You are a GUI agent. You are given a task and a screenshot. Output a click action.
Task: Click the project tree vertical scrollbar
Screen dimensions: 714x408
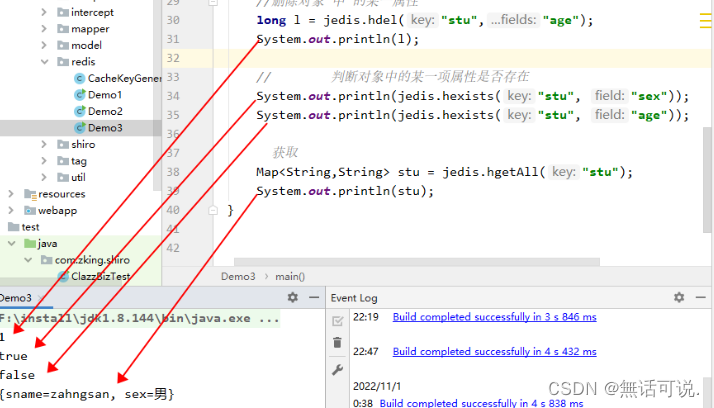158,96
